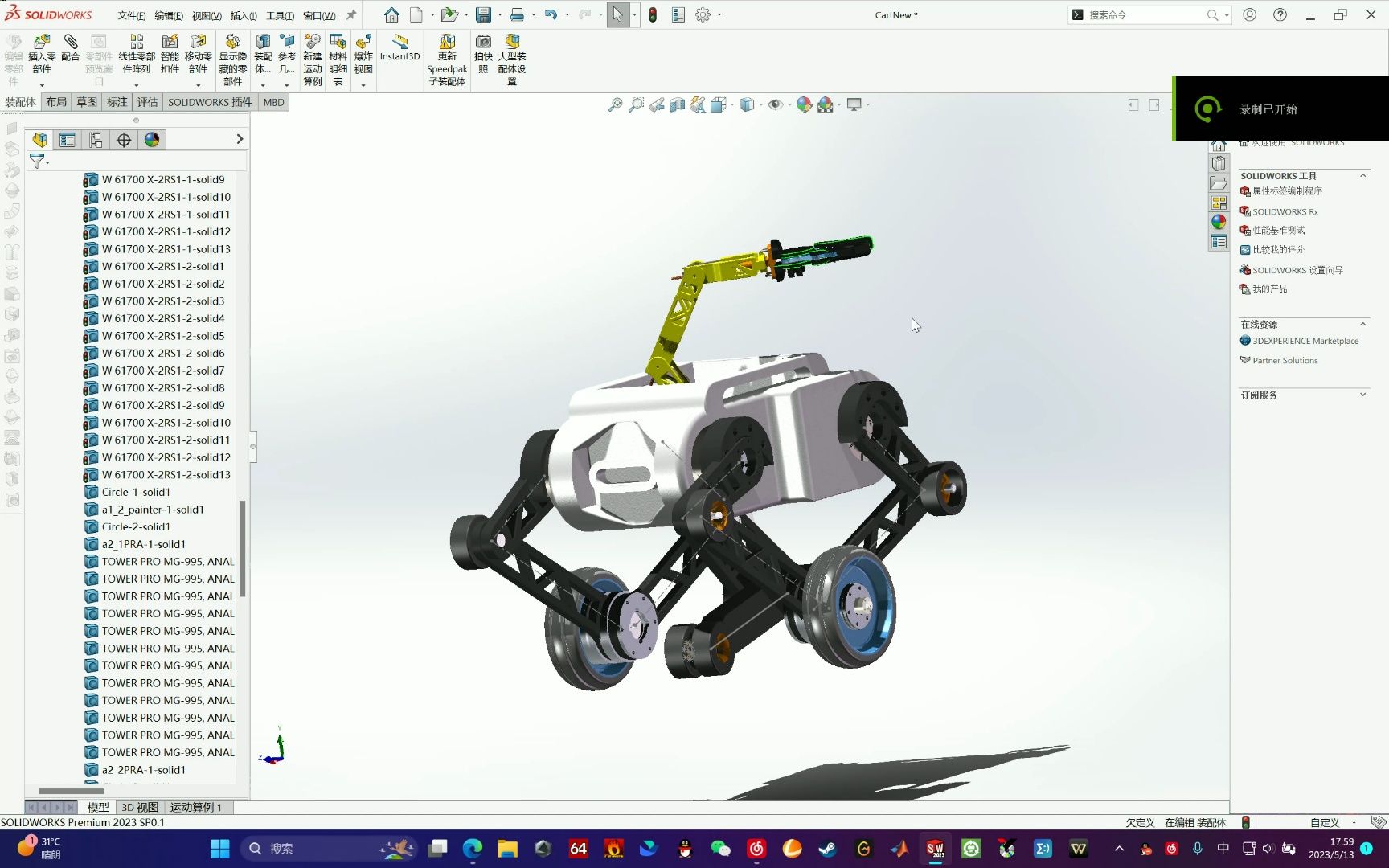The height and width of the screenshot is (868, 1389).
Task: Switch to the 评估 ribbon tab
Action: pos(148,102)
